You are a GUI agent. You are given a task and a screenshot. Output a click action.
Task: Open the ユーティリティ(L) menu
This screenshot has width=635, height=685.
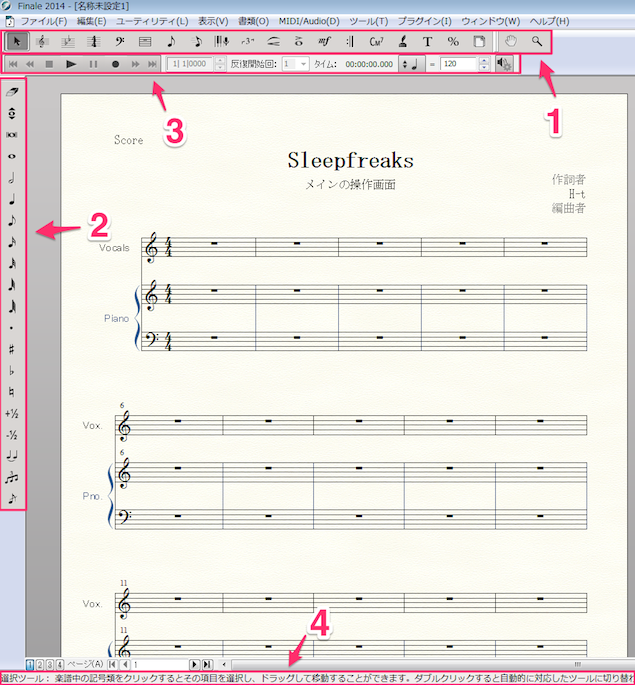pos(152,21)
